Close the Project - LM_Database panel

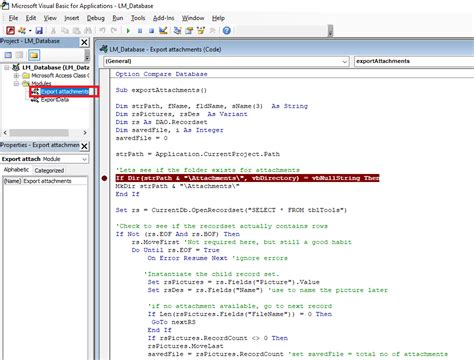pos(84,42)
